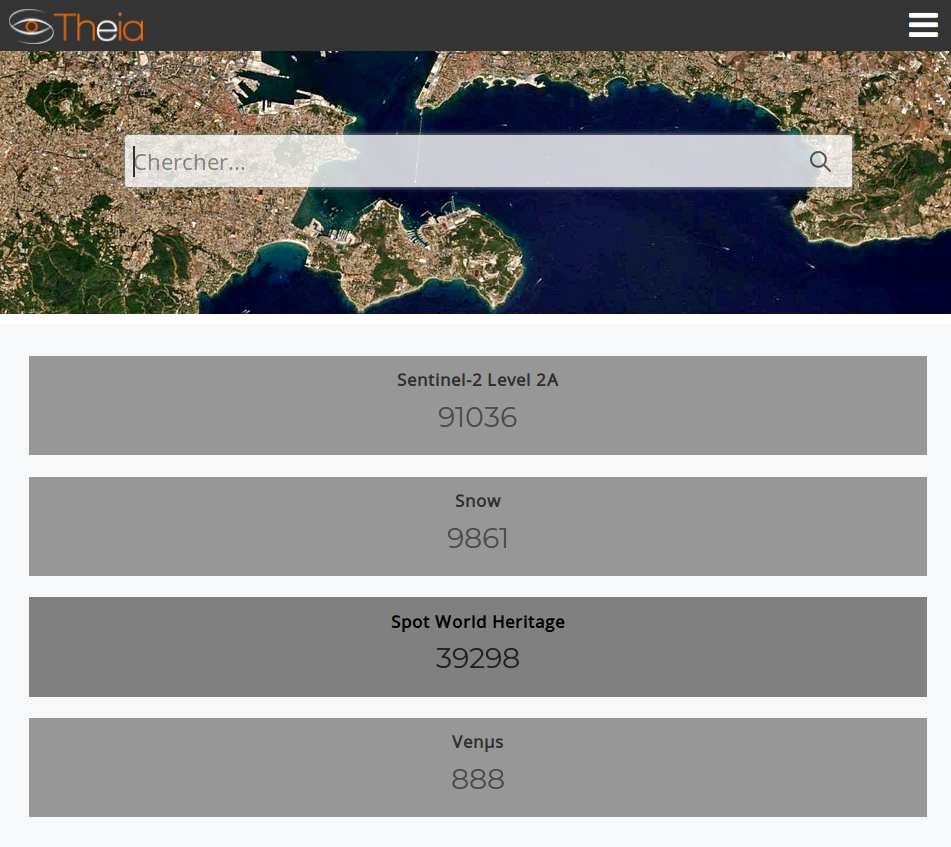Click the magnifying glass search icon
The image size is (951, 847).
click(x=820, y=161)
